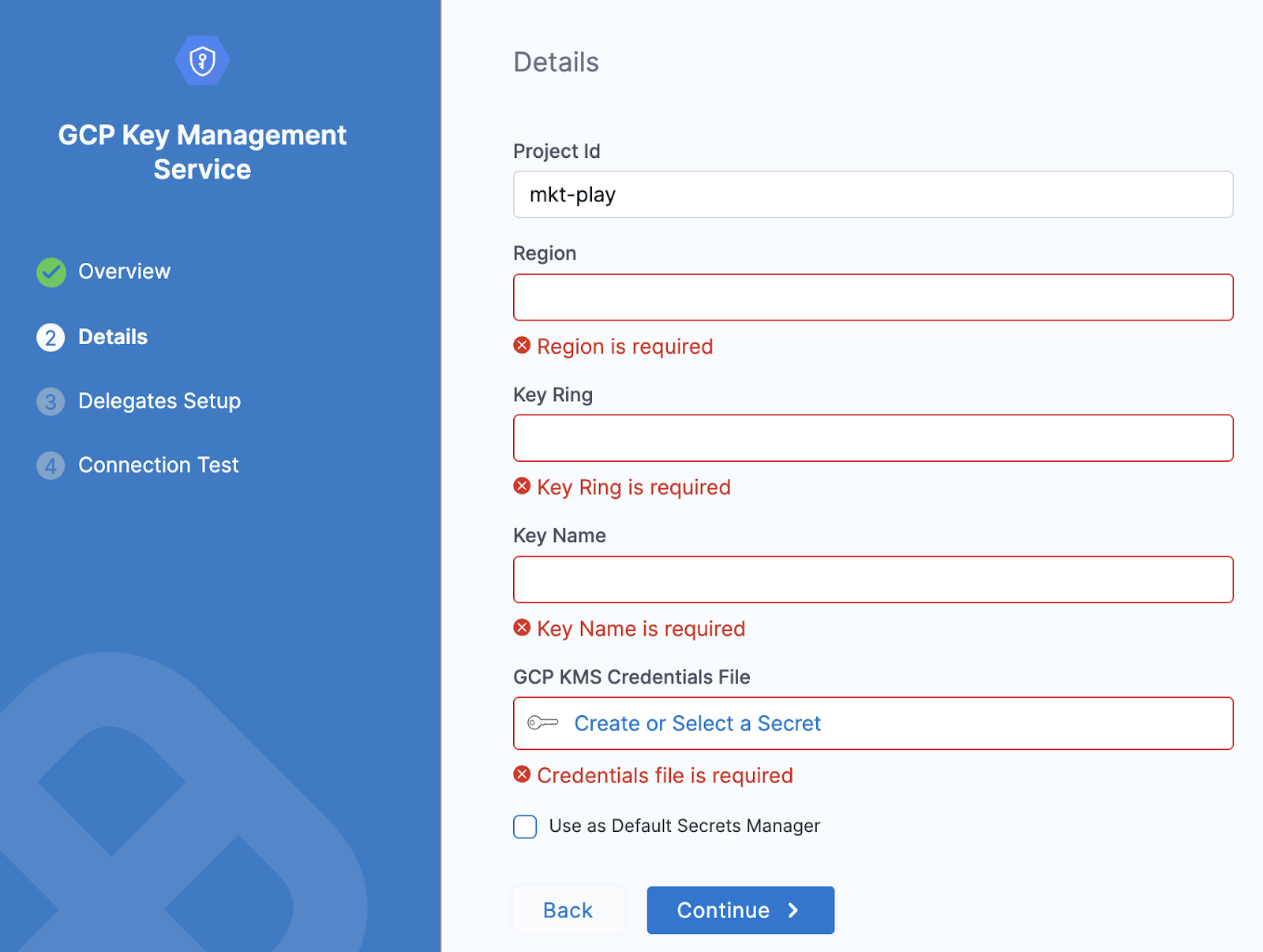Select the Overview step in sidebar
Image resolution: width=1263 pixels, height=952 pixels.
(124, 272)
